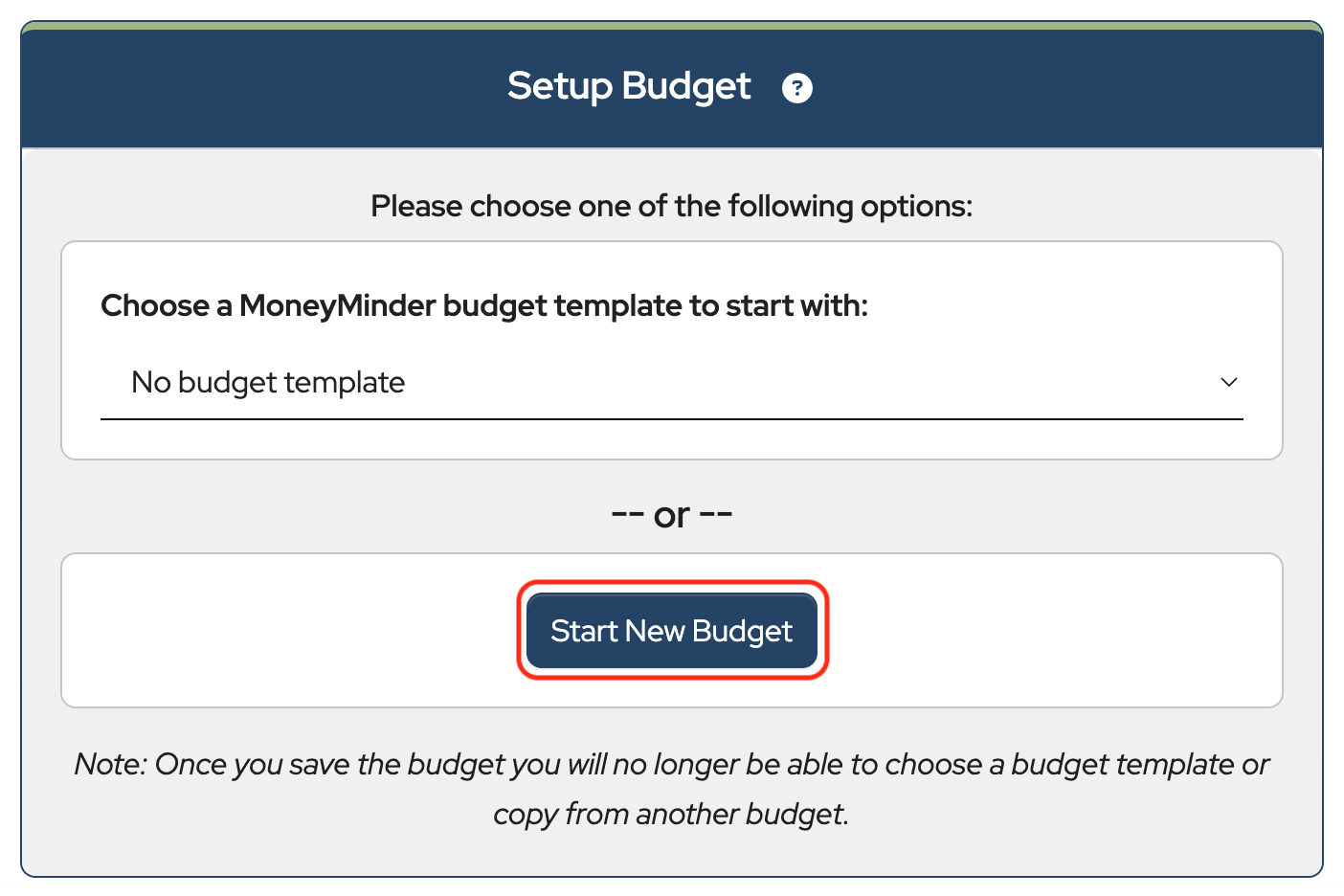Image resolution: width=1344 pixels, height=896 pixels.
Task: Click the word "Note:" in the italic text
Action: click(x=110, y=764)
